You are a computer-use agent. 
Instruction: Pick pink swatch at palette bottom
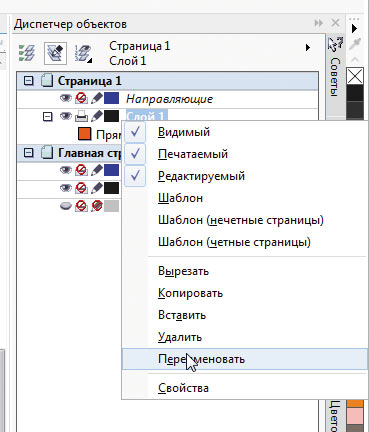coord(355,416)
